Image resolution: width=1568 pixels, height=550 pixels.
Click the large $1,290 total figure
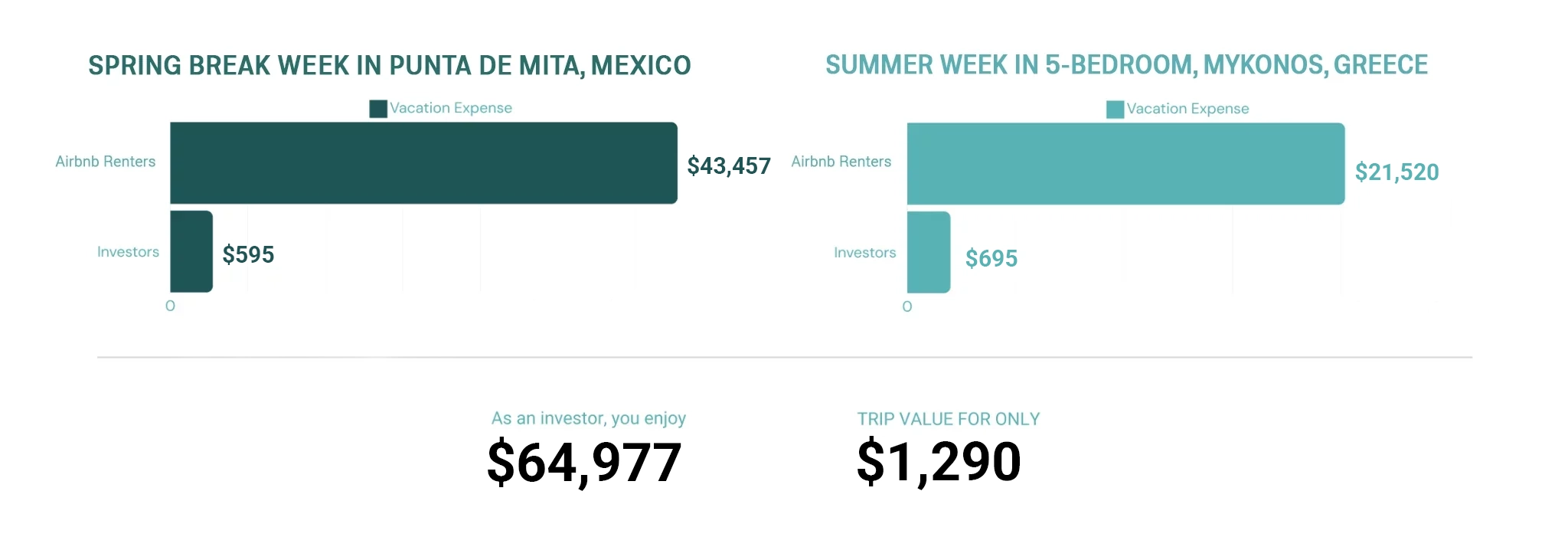pos(939,462)
